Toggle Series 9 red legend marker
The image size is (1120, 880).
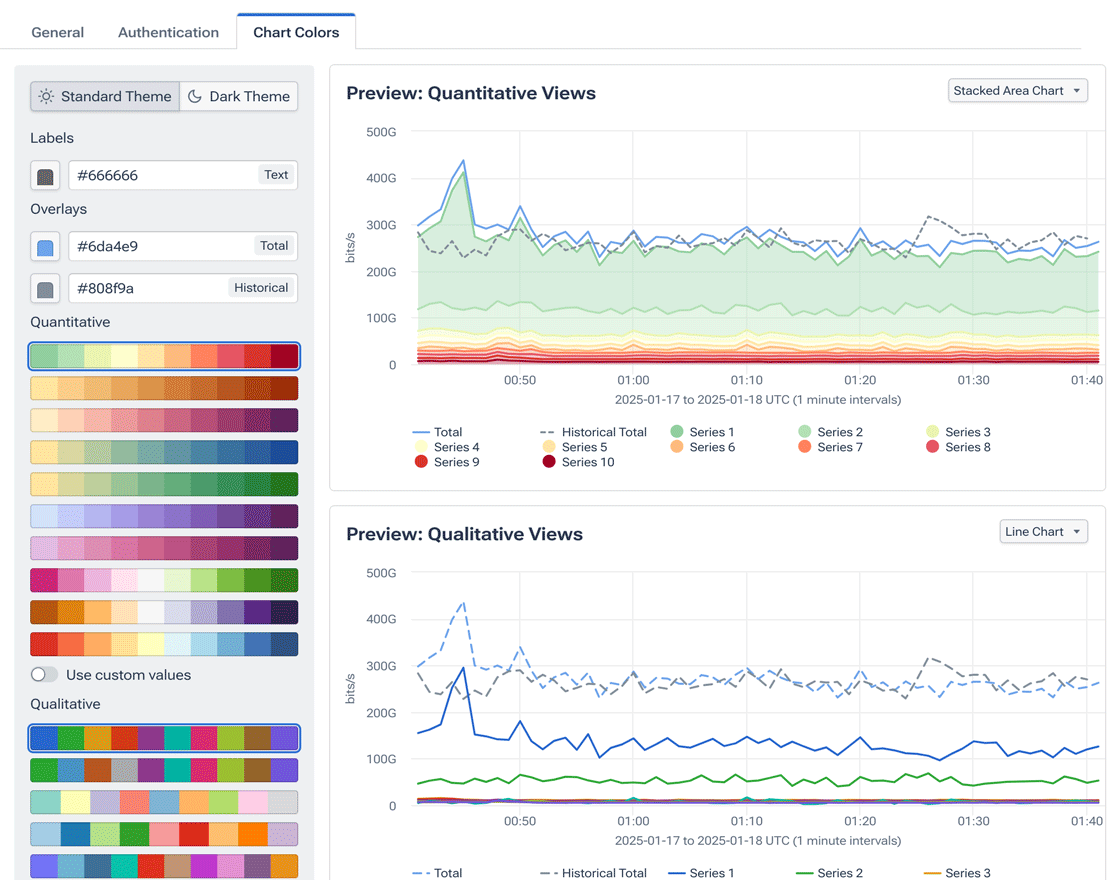(421, 462)
